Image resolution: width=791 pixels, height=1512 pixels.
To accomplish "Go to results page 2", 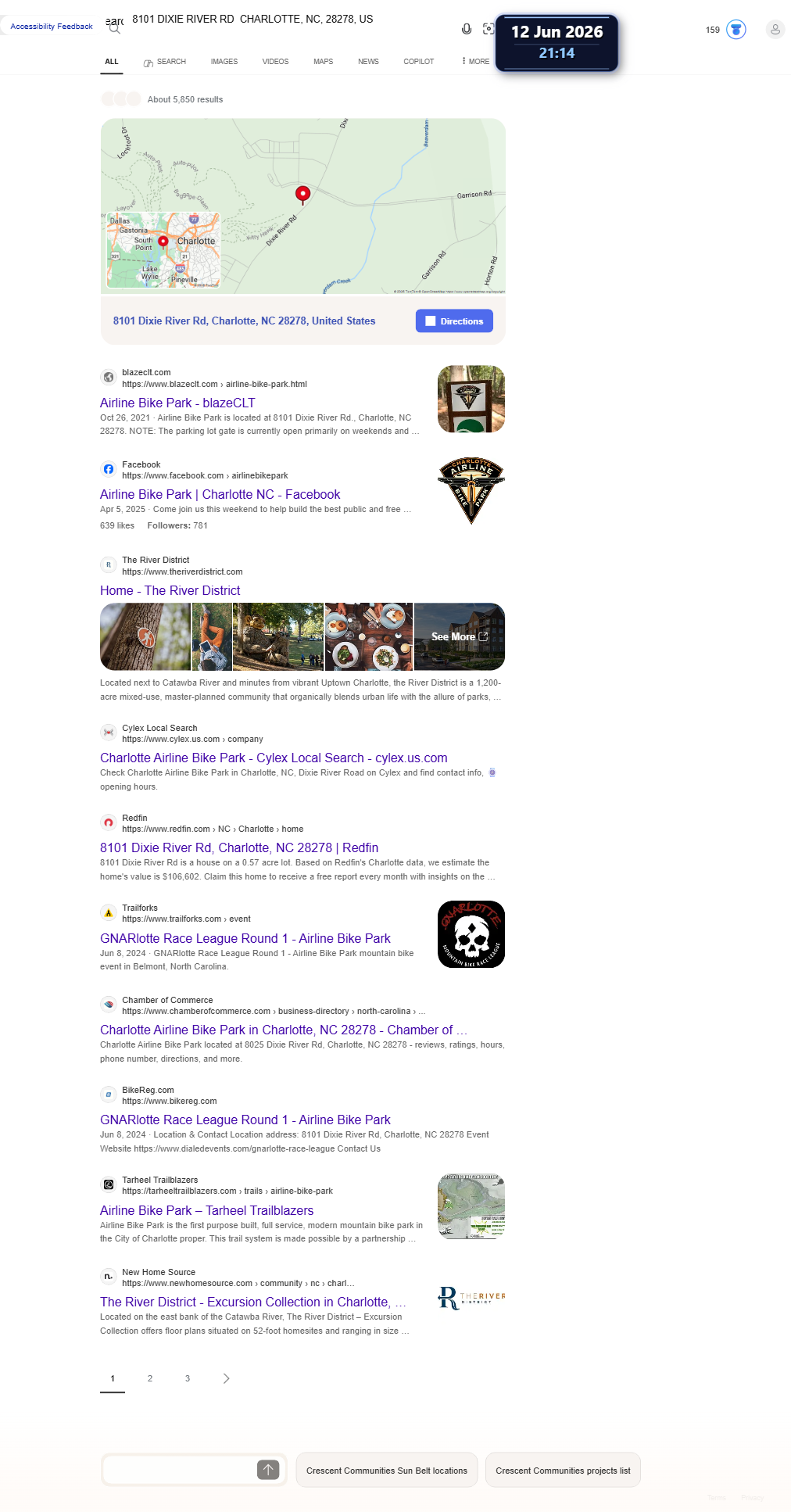I will (150, 1378).
